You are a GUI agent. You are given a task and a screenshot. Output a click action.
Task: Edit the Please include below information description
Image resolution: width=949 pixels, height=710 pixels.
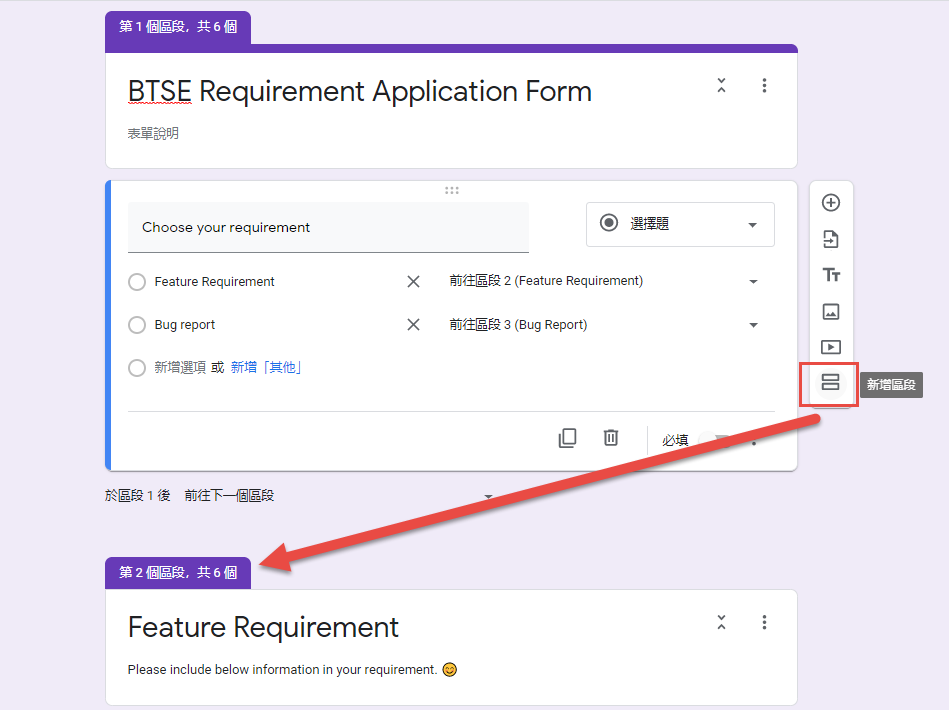tap(292, 669)
